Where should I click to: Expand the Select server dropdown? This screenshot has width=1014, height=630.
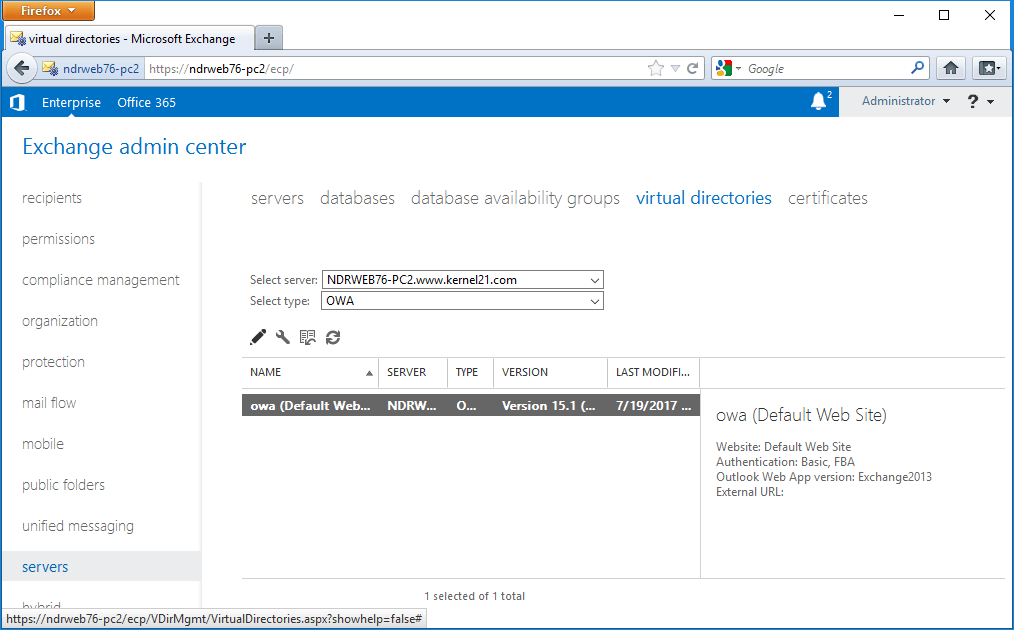pos(462,280)
